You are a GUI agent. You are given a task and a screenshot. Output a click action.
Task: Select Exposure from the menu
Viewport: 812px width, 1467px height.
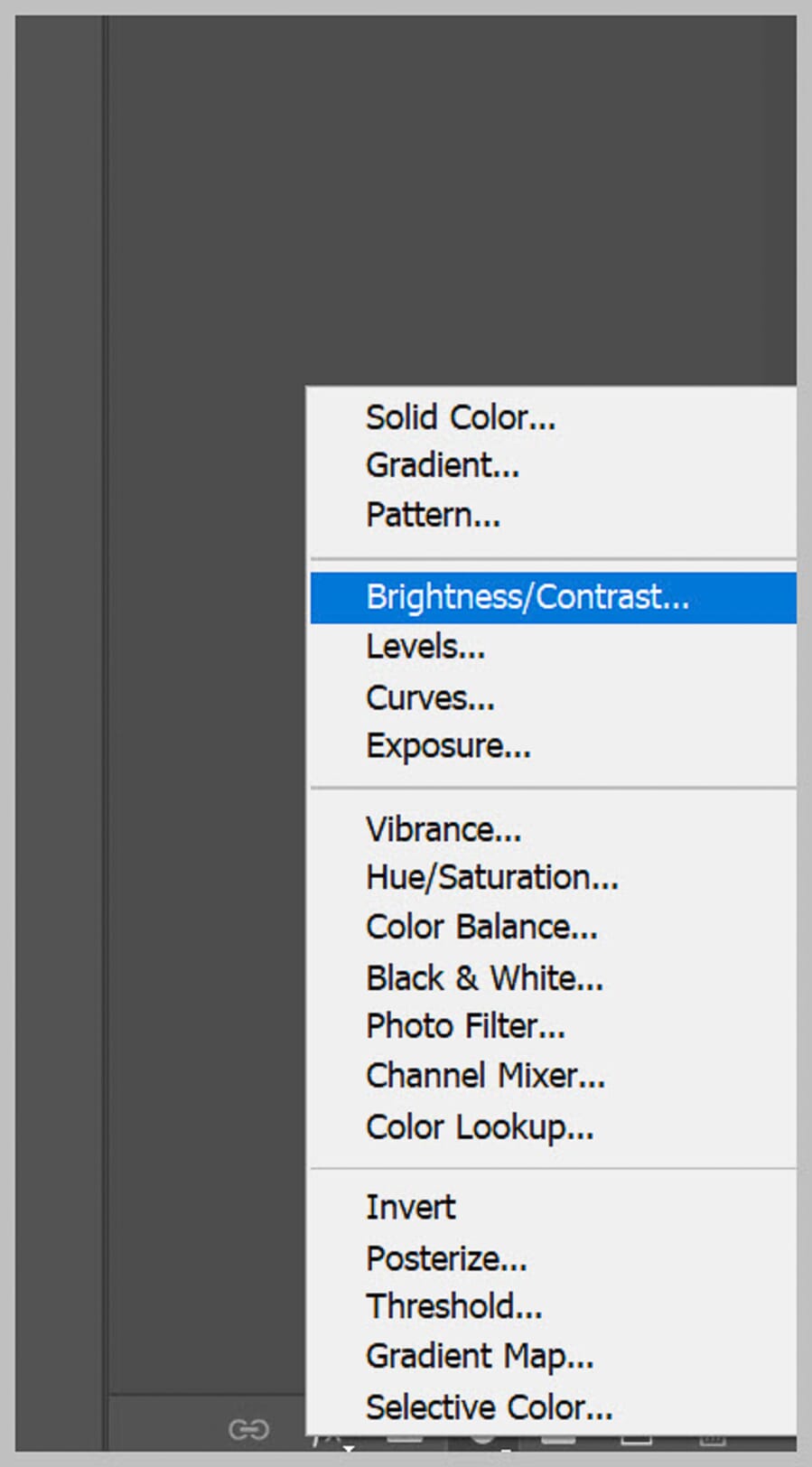(x=447, y=744)
